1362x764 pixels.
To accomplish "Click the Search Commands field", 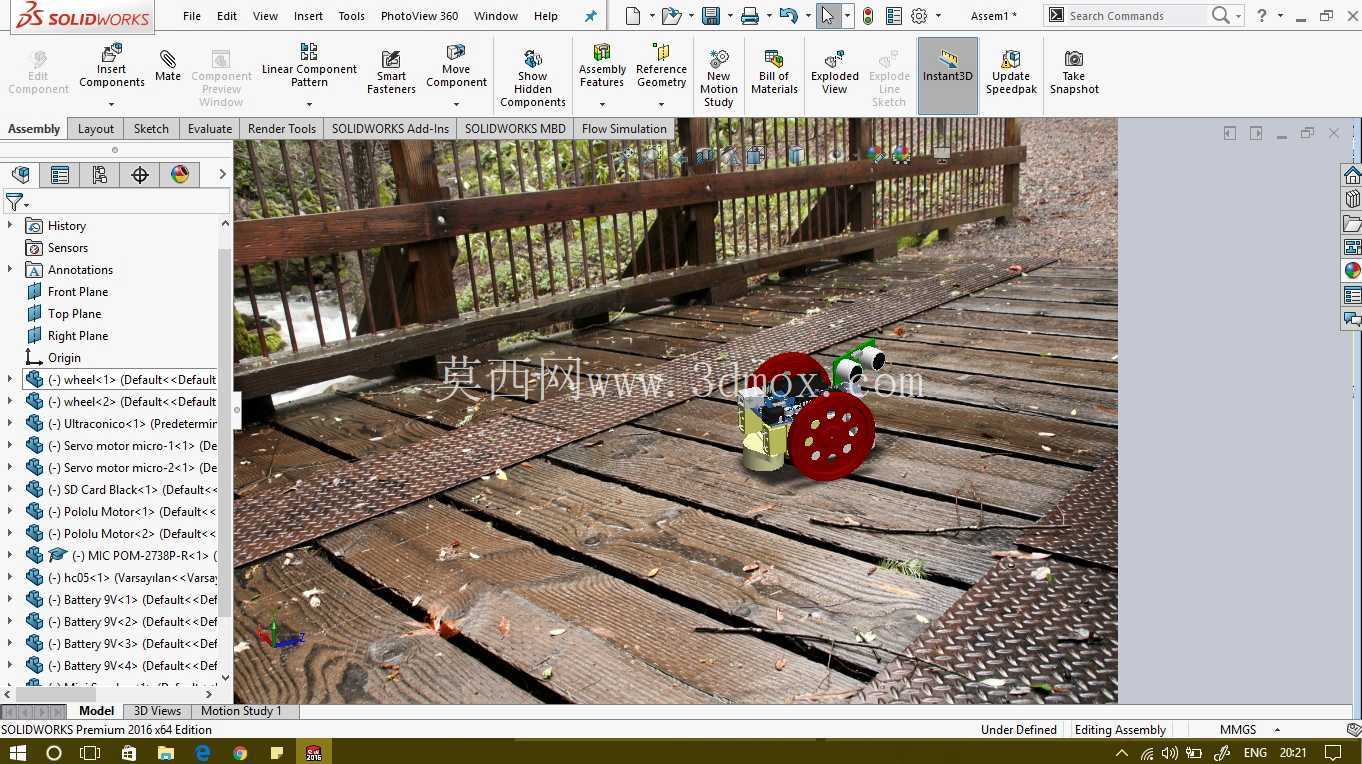I will pos(1136,16).
